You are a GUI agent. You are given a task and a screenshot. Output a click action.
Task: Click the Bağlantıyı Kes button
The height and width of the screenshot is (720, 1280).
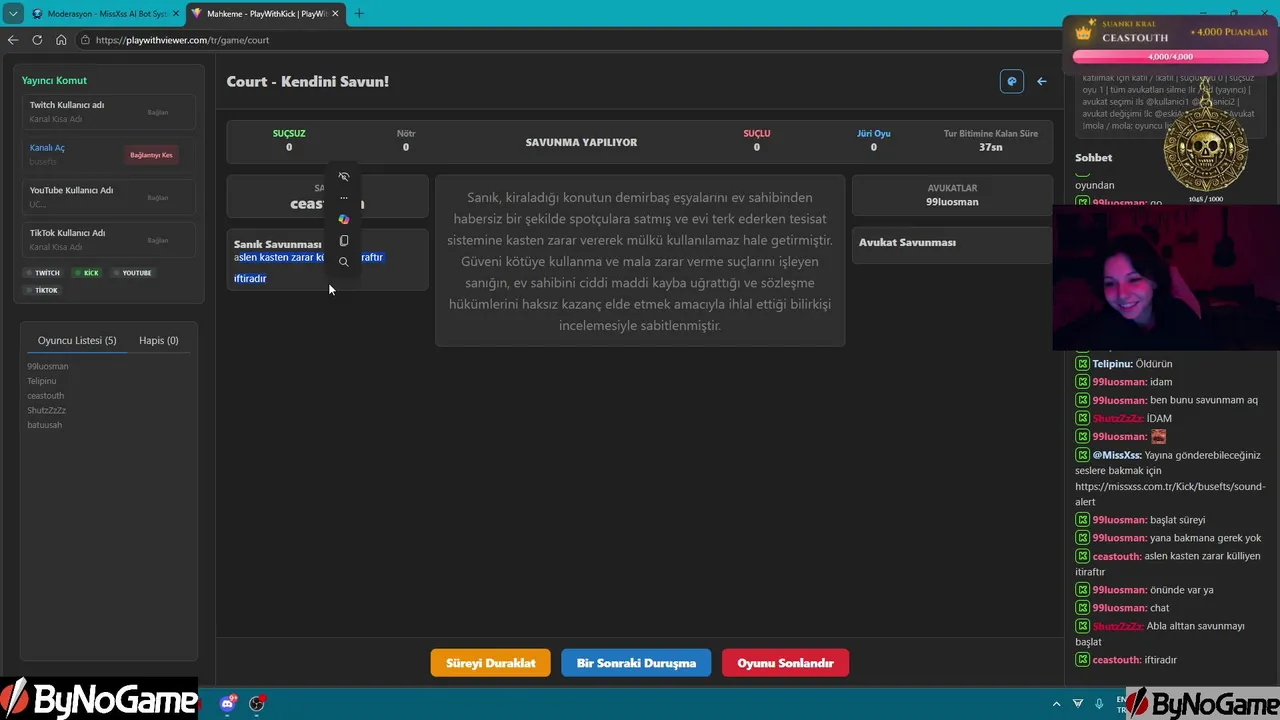[x=151, y=155]
